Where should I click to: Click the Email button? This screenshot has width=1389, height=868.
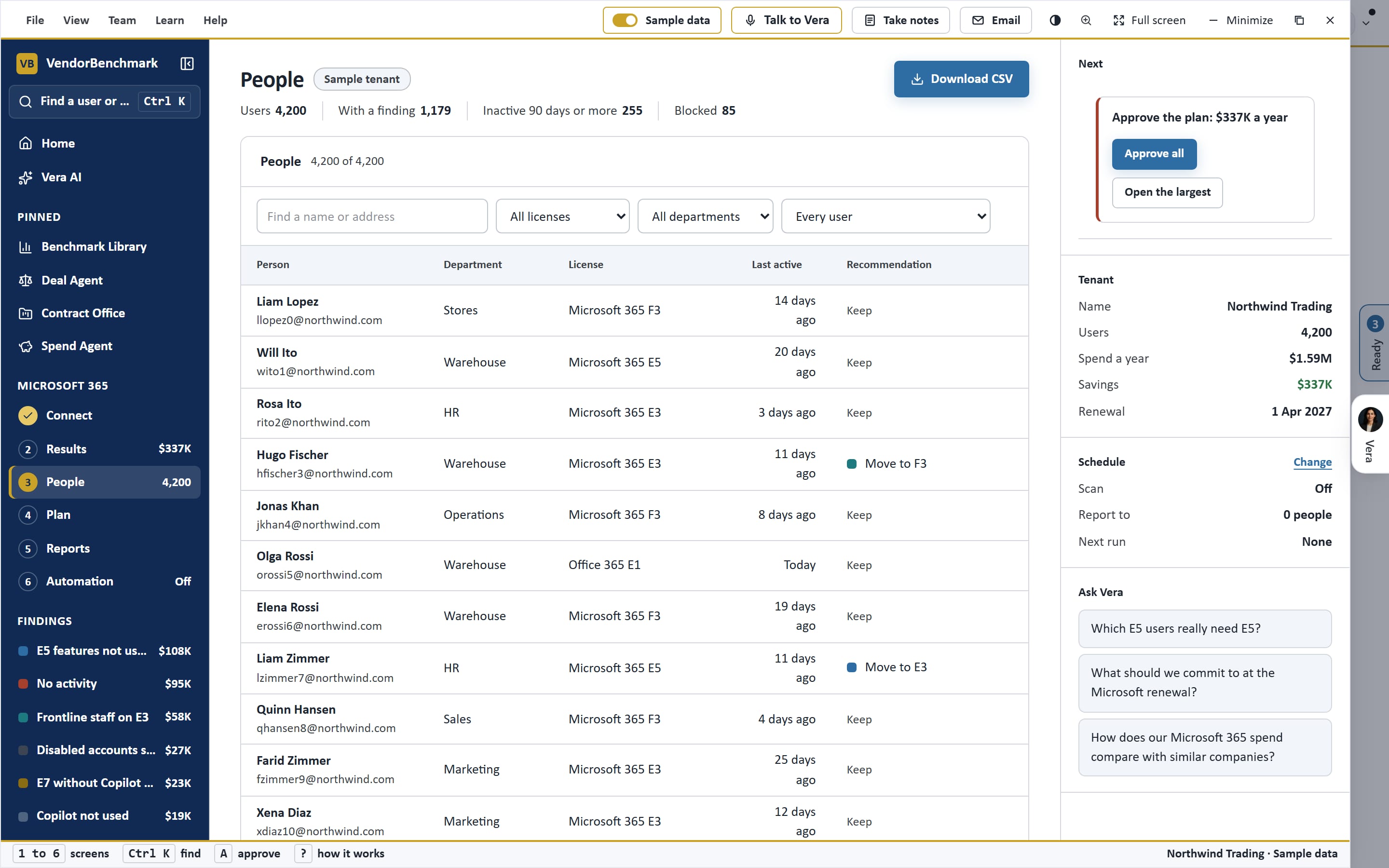[996, 20]
